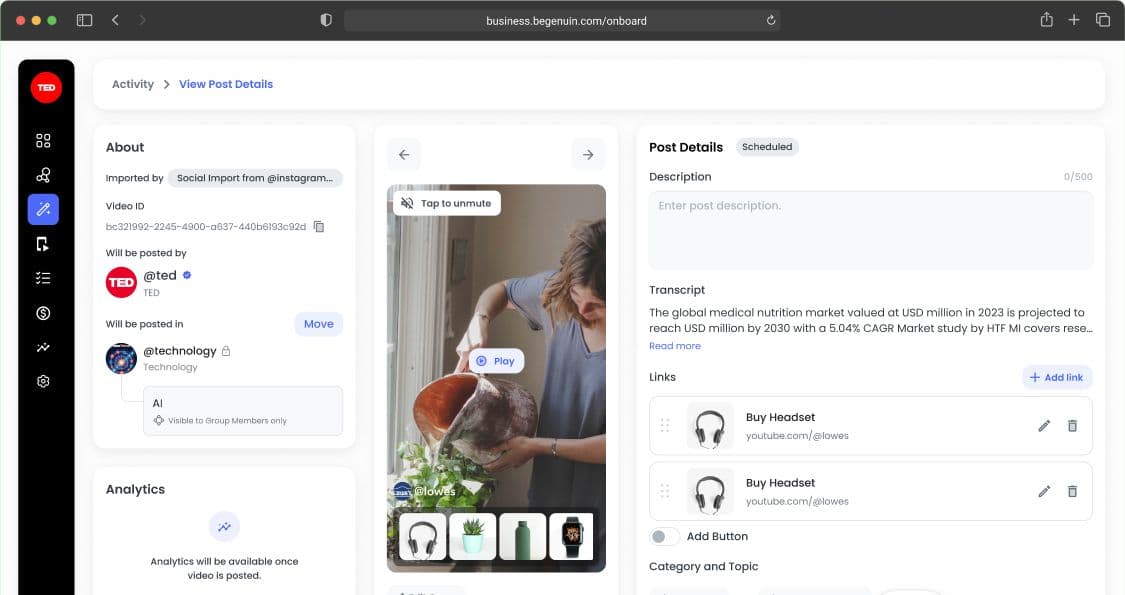Focus the post description field
Viewport: 1125px width, 595px height.
point(871,230)
